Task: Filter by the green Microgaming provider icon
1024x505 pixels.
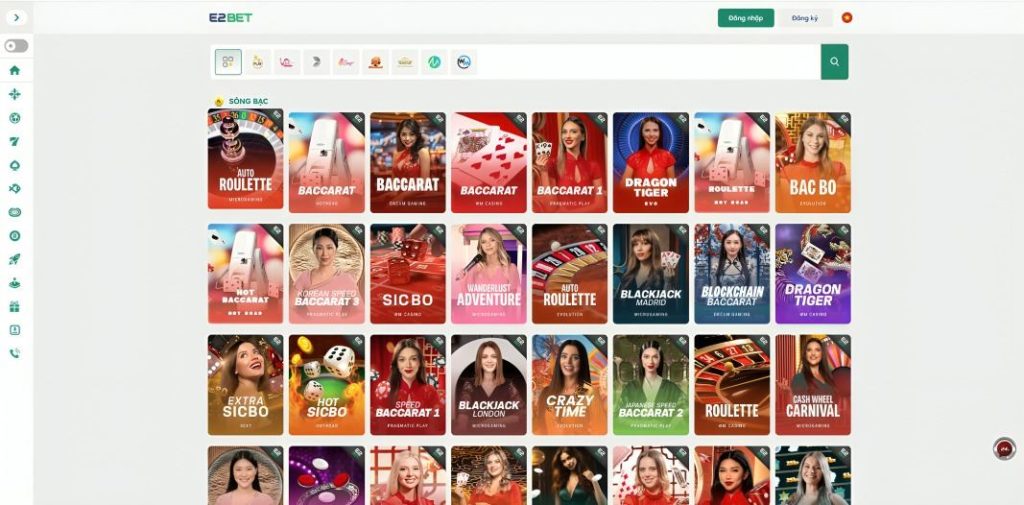Action: point(434,62)
